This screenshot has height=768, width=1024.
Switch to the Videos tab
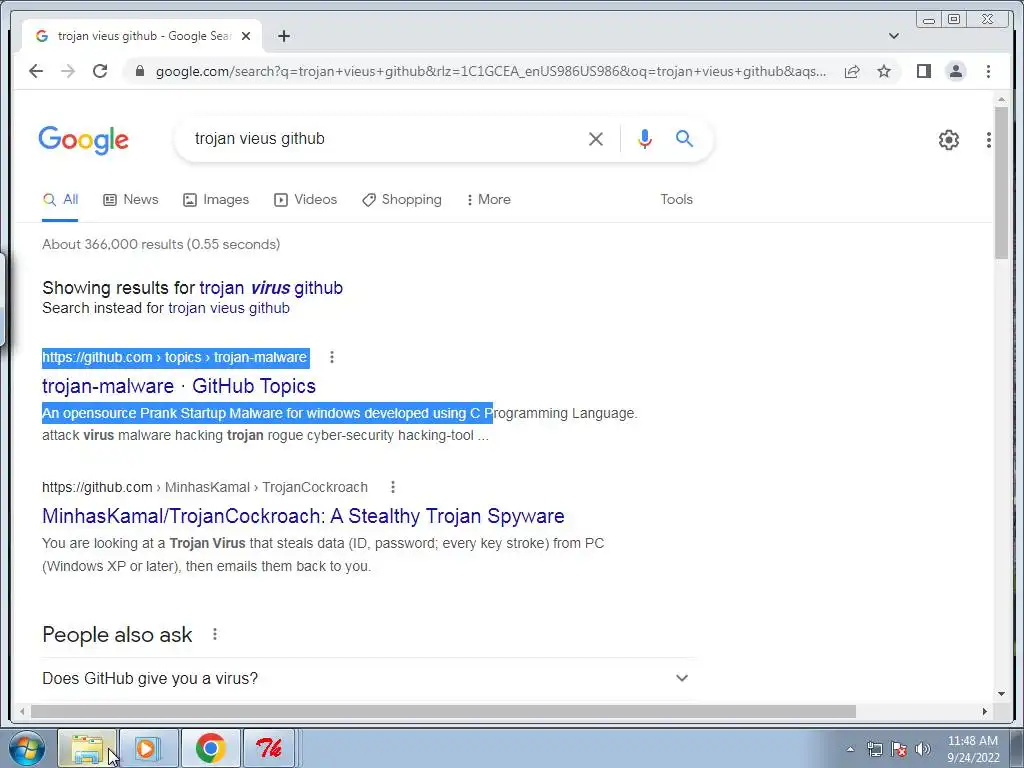point(305,200)
